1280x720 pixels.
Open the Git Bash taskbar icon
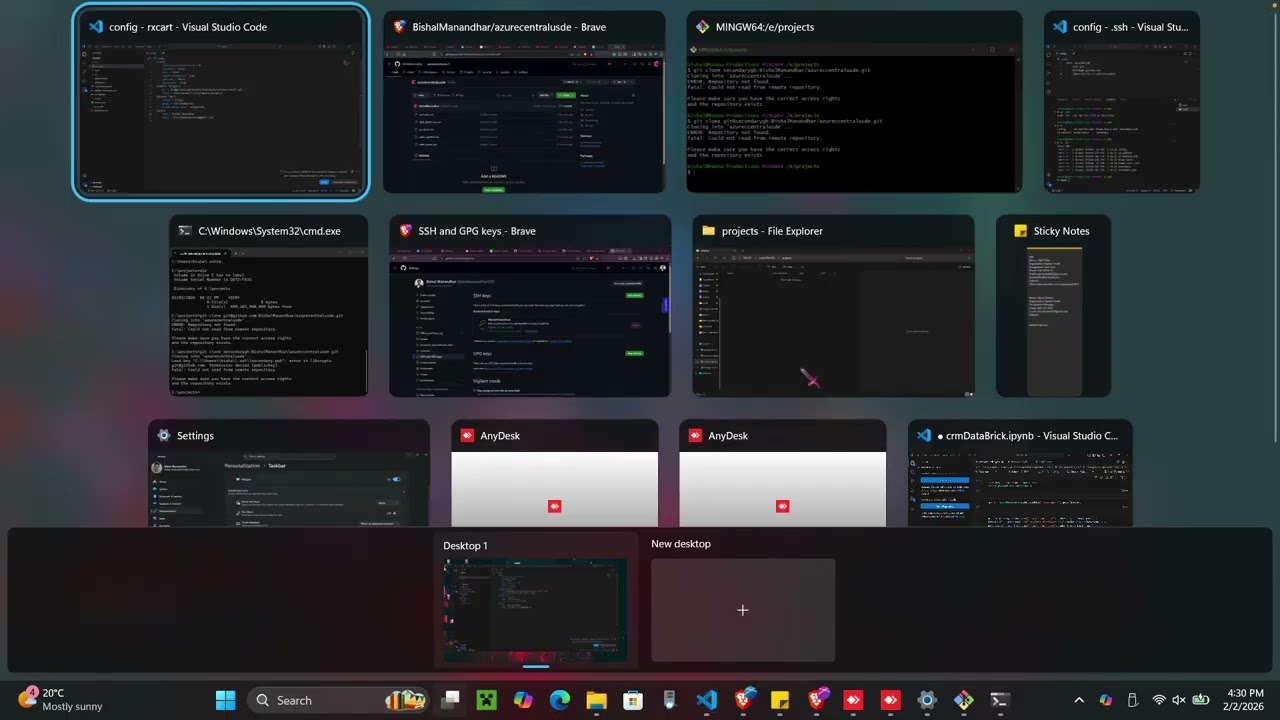point(964,700)
